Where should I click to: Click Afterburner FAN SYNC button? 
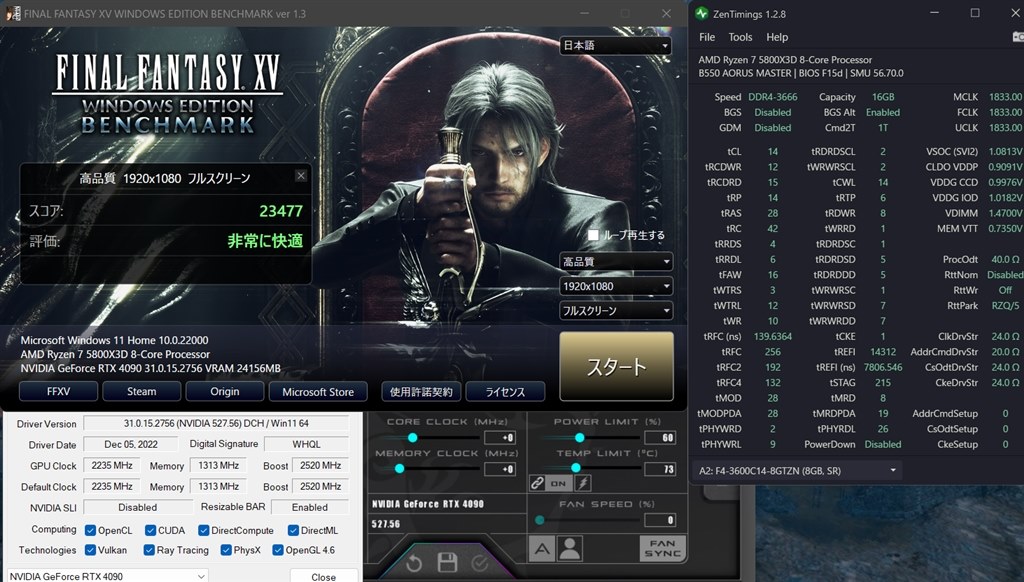662,548
